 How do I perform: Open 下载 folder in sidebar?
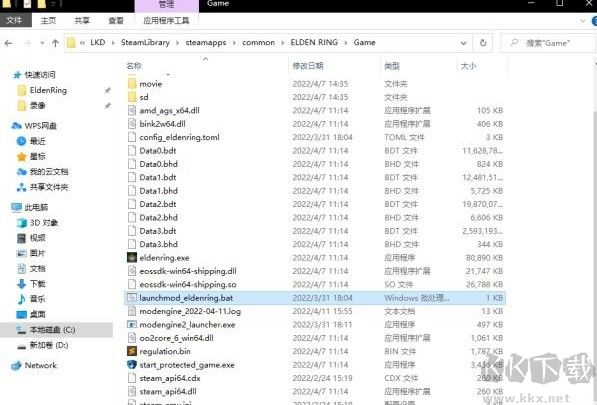37,284
